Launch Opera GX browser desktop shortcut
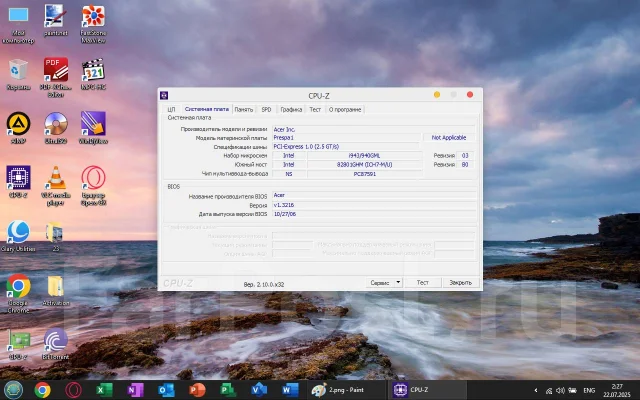640x400 pixels. (93, 186)
